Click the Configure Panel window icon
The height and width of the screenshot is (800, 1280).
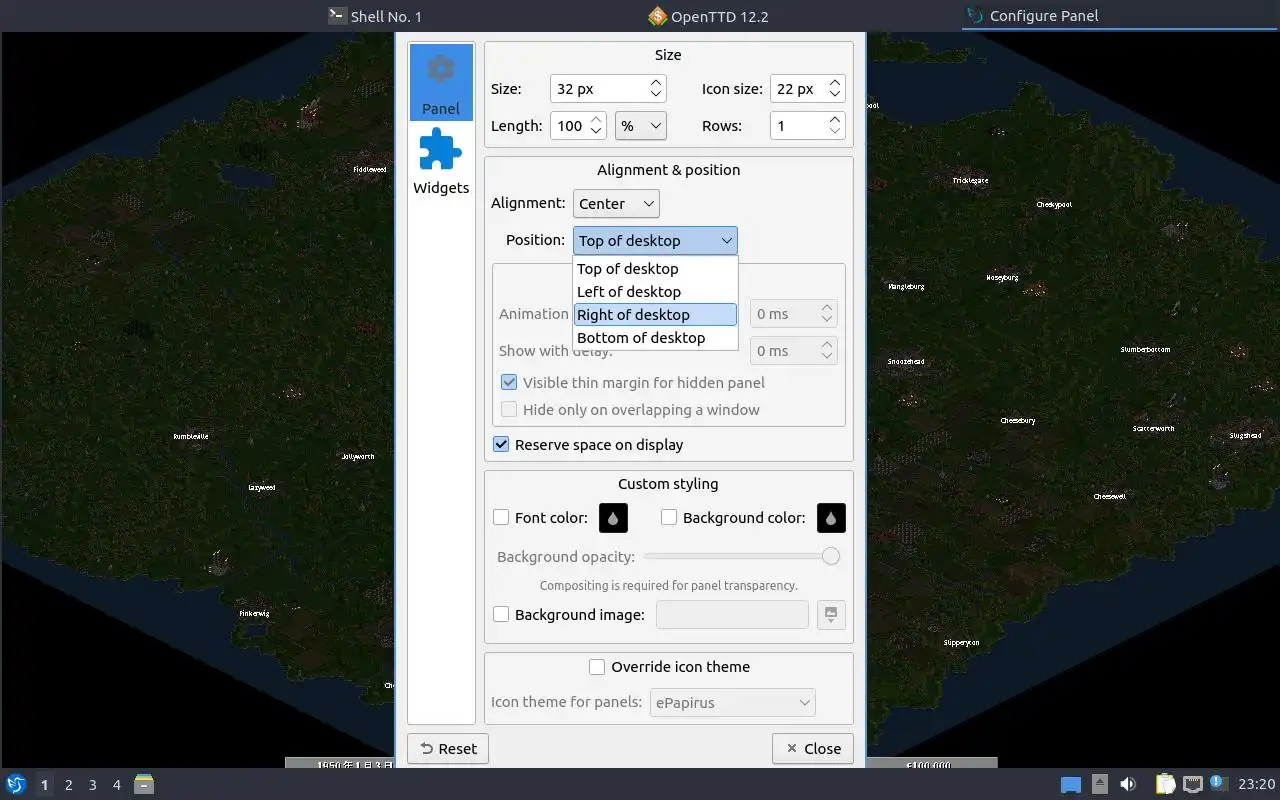(x=975, y=16)
